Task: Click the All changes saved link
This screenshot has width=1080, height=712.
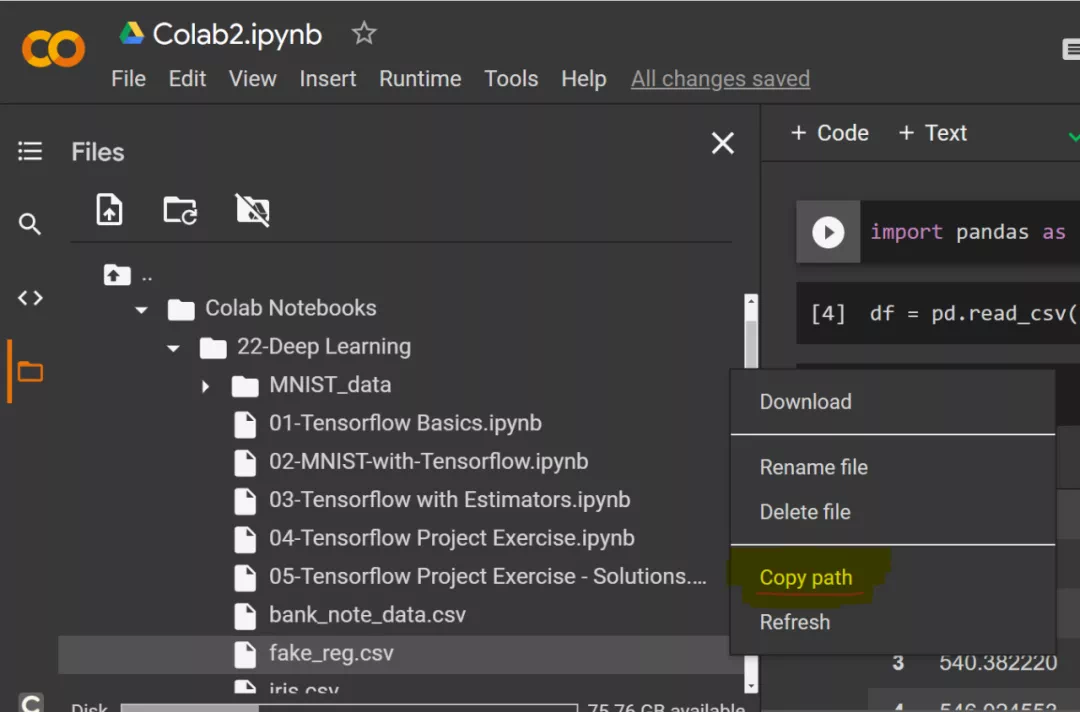Action: click(720, 79)
